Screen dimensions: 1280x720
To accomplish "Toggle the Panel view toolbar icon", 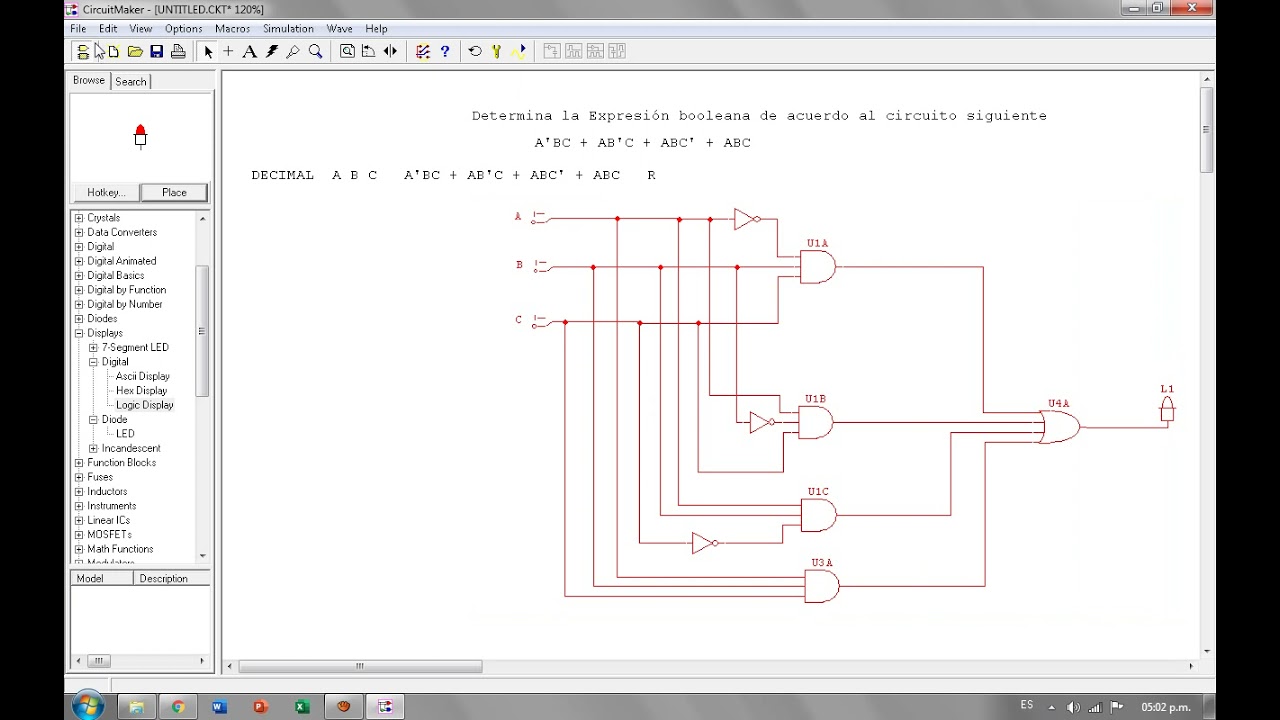I will click(83, 51).
